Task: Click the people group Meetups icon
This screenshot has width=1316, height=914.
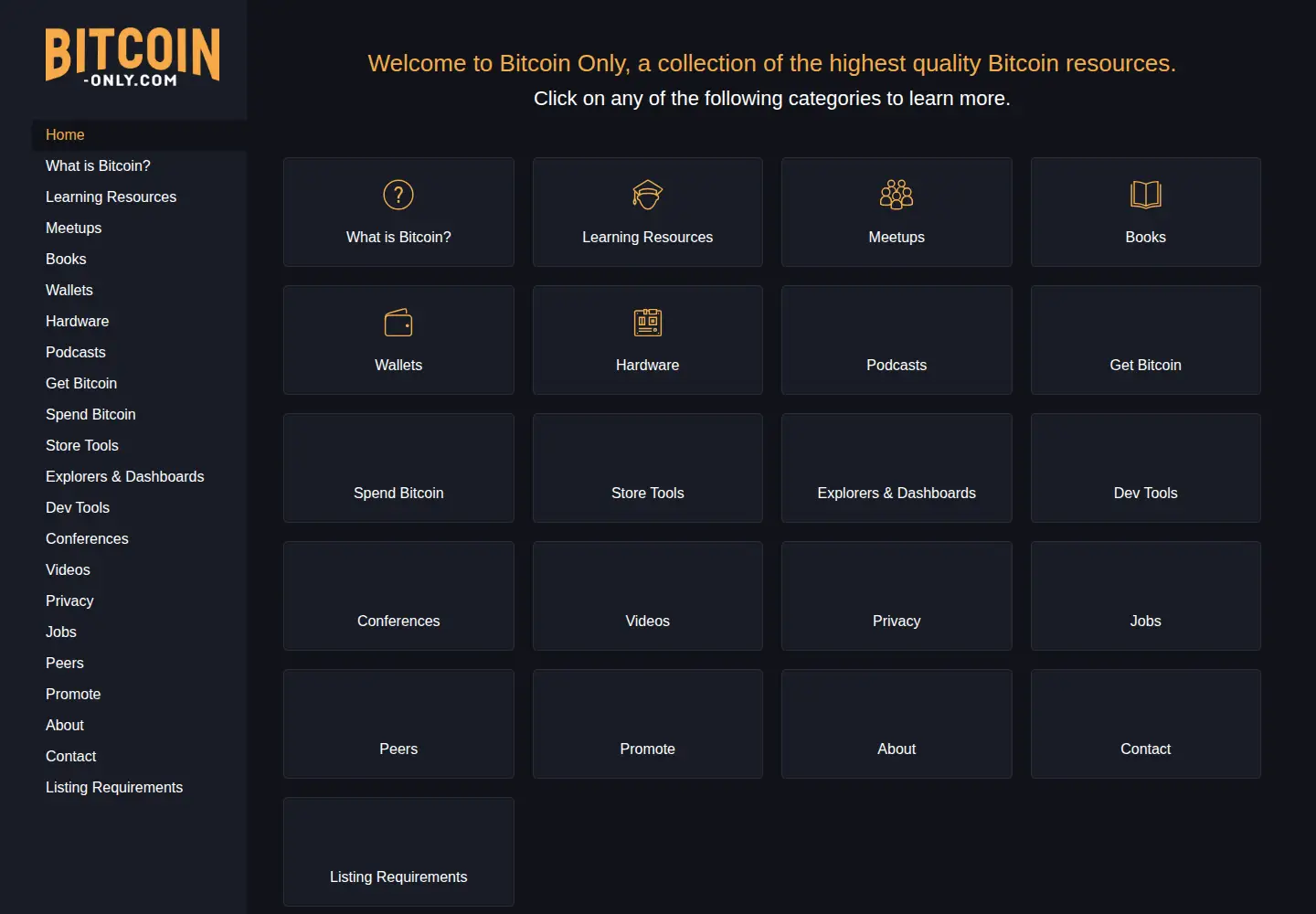Action: tap(897, 195)
